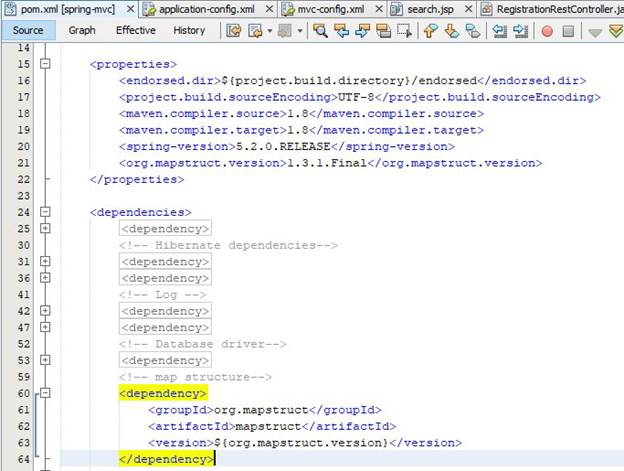Click the 1.3.1.Final mapstruct version value
624x471 pixels.
pos(327,163)
